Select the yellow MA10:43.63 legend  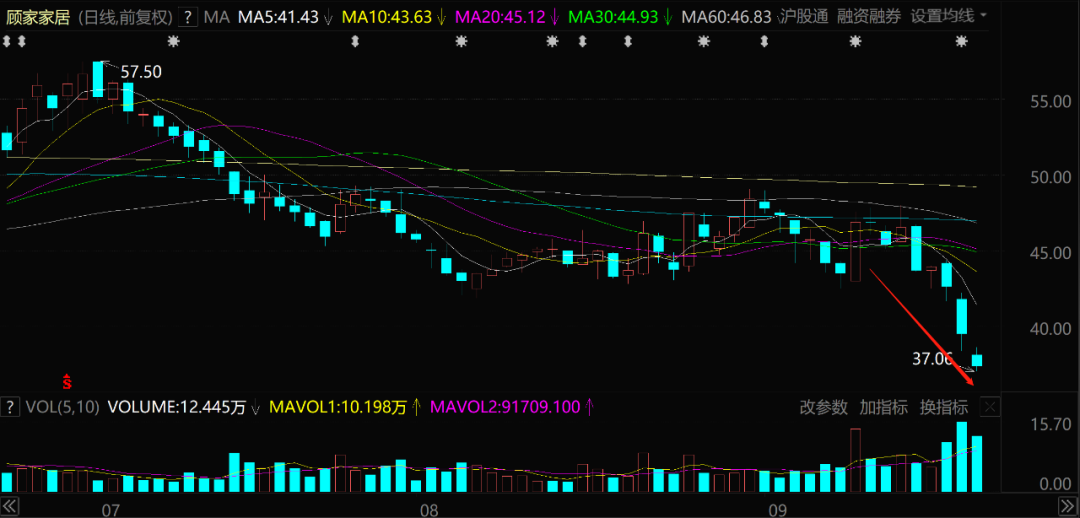tap(387, 17)
